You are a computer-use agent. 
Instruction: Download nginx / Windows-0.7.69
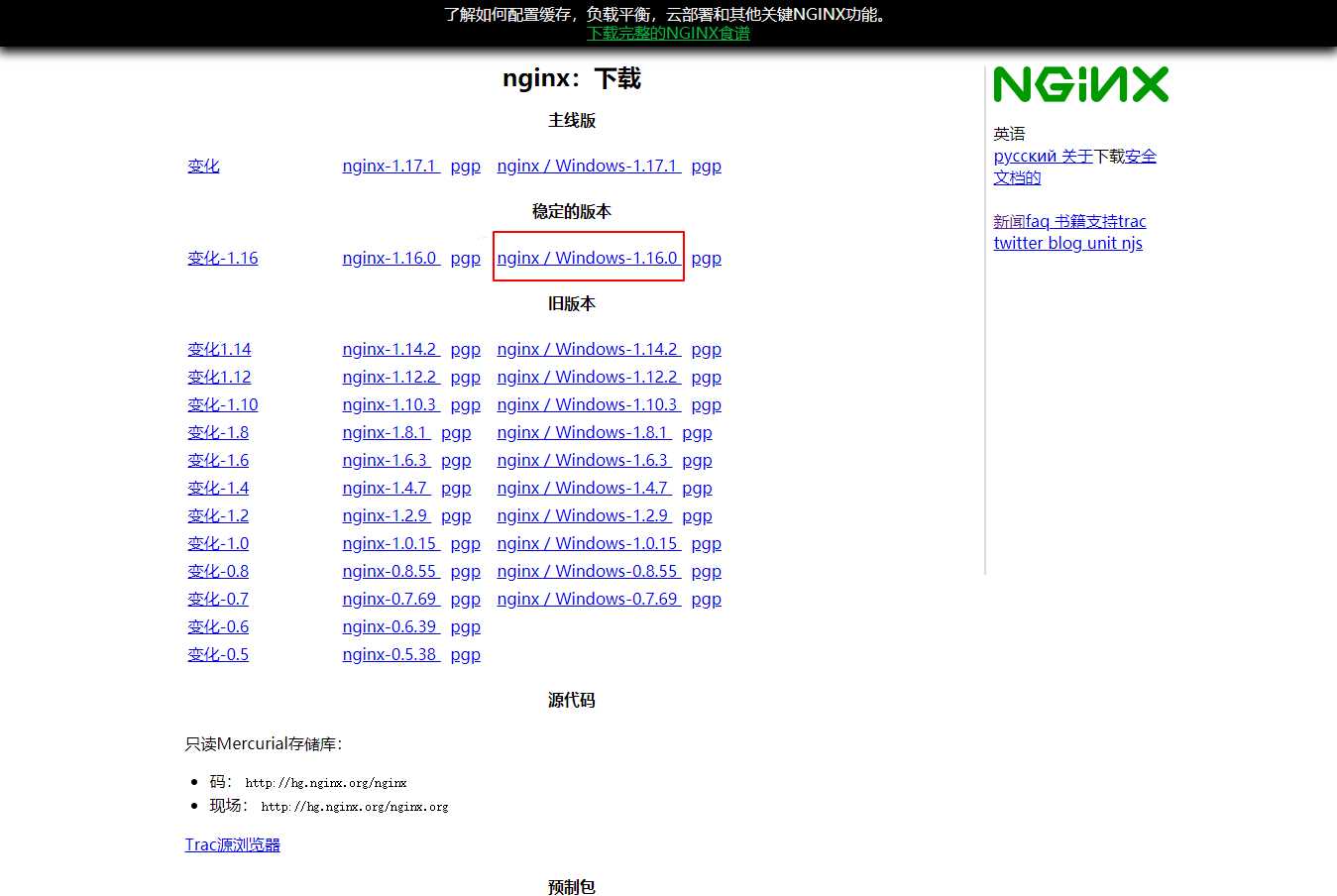589,599
